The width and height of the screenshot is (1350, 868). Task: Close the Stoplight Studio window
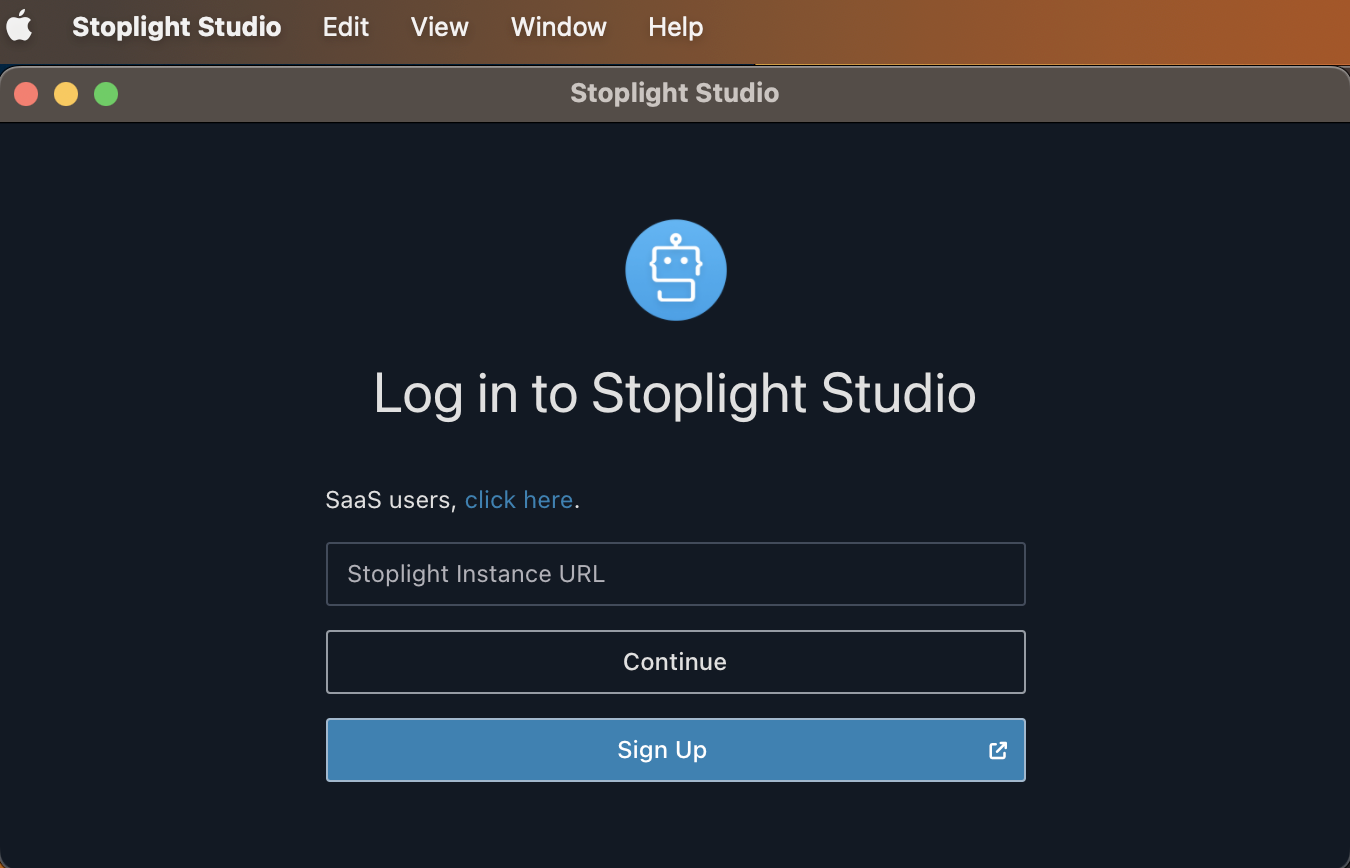pos(26,94)
